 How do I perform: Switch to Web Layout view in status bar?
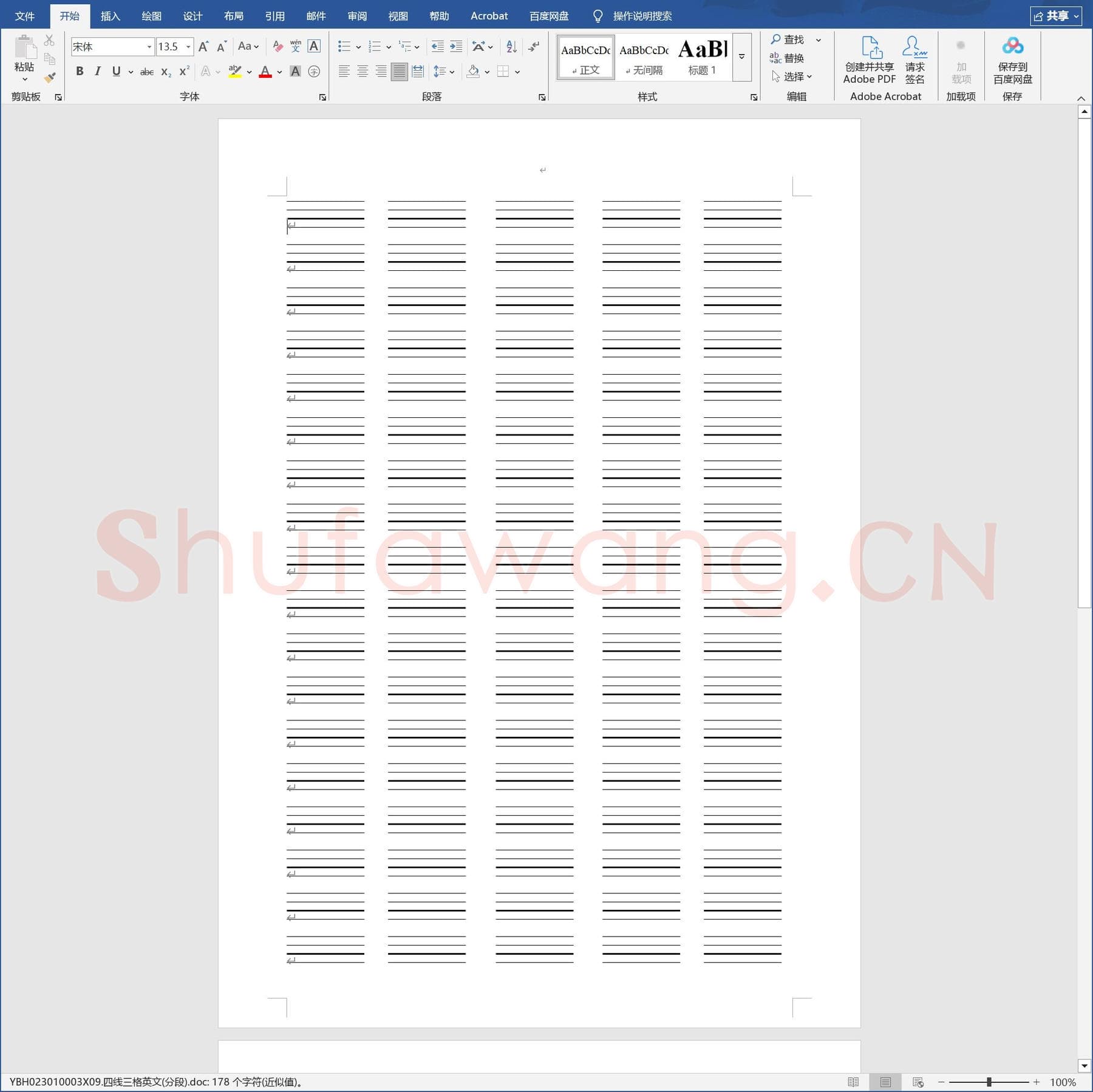point(918,1082)
